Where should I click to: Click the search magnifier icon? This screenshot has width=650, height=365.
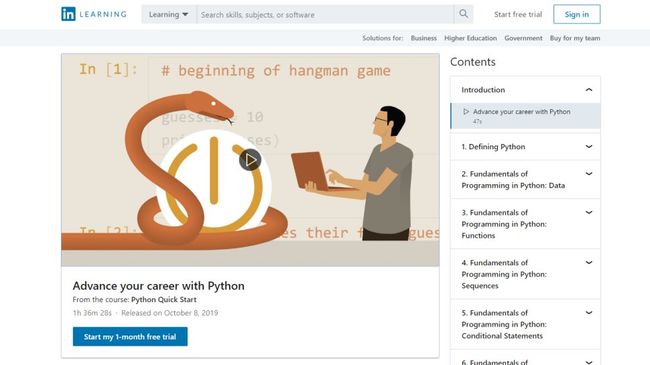[463, 14]
